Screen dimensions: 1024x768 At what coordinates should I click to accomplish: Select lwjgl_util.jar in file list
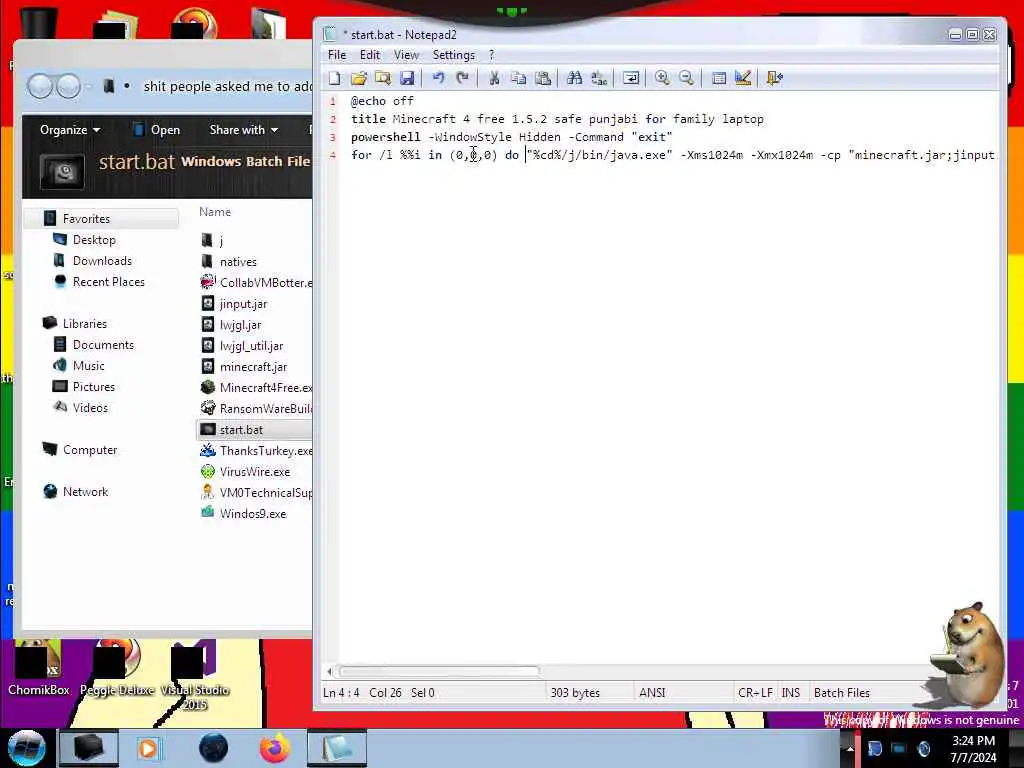click(251, 345)
